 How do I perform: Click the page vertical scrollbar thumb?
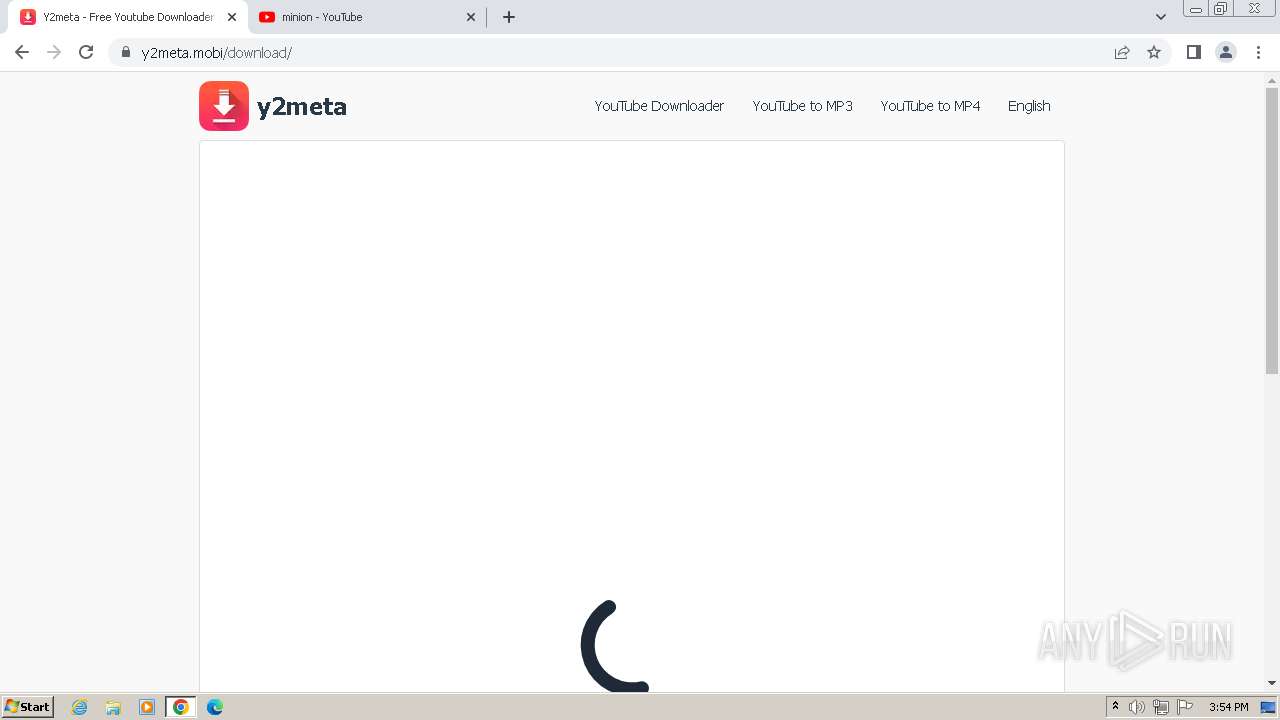[1272, 230]
